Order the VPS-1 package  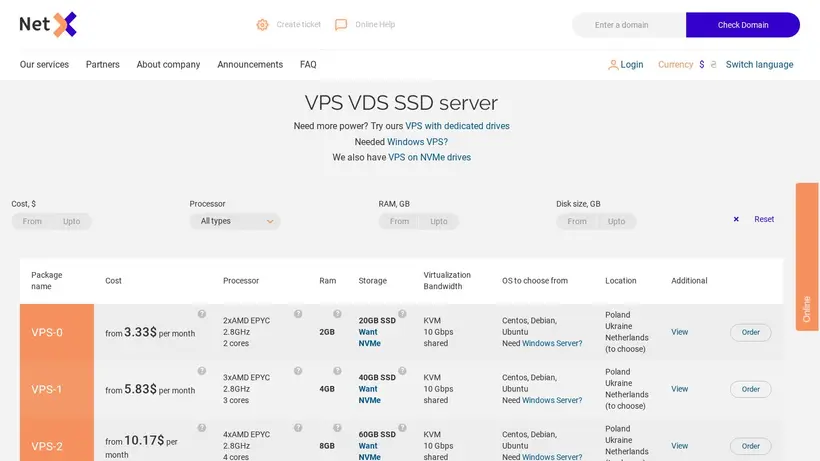750,389
